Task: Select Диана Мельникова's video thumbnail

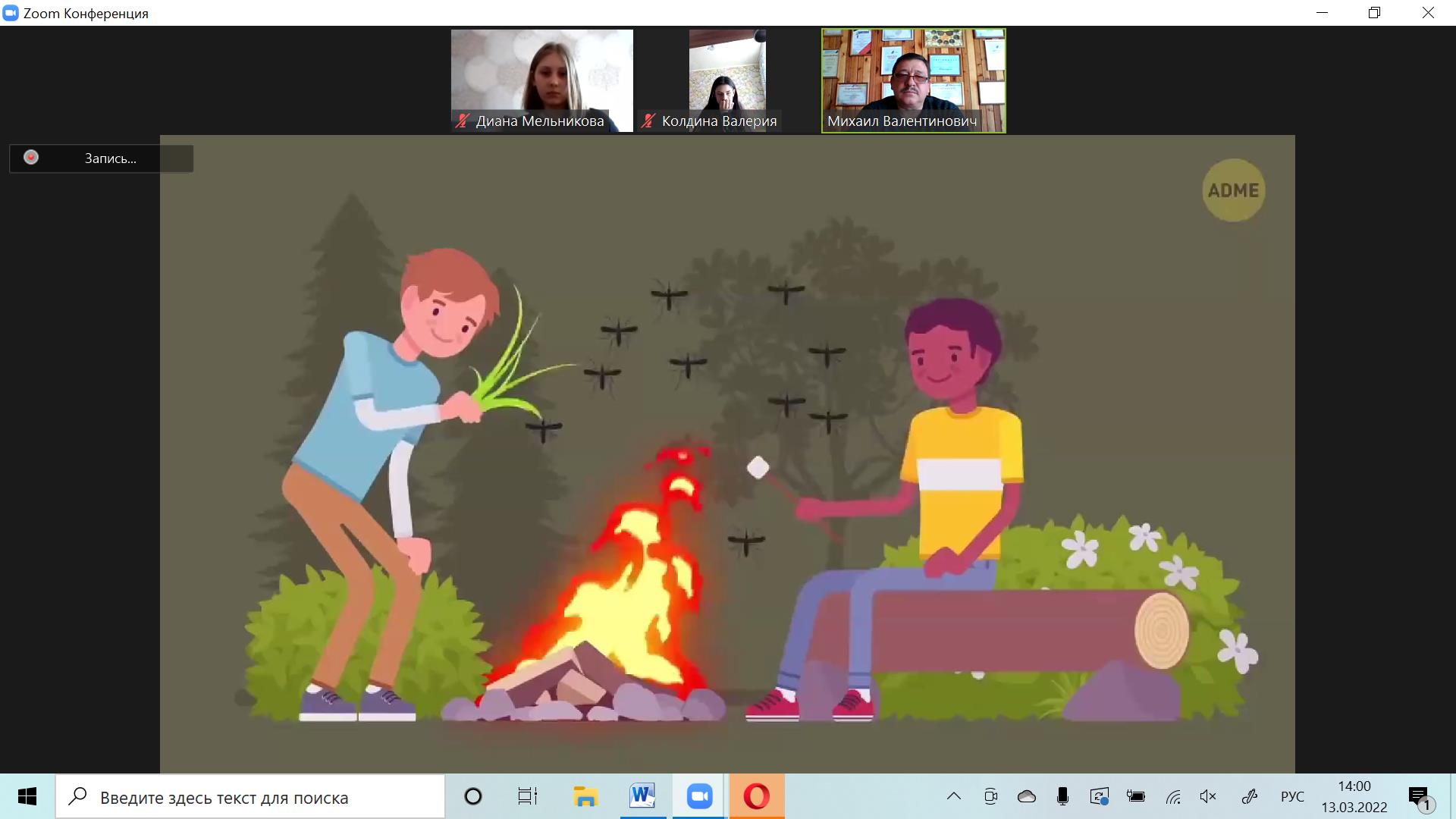Action: (541, 80)
